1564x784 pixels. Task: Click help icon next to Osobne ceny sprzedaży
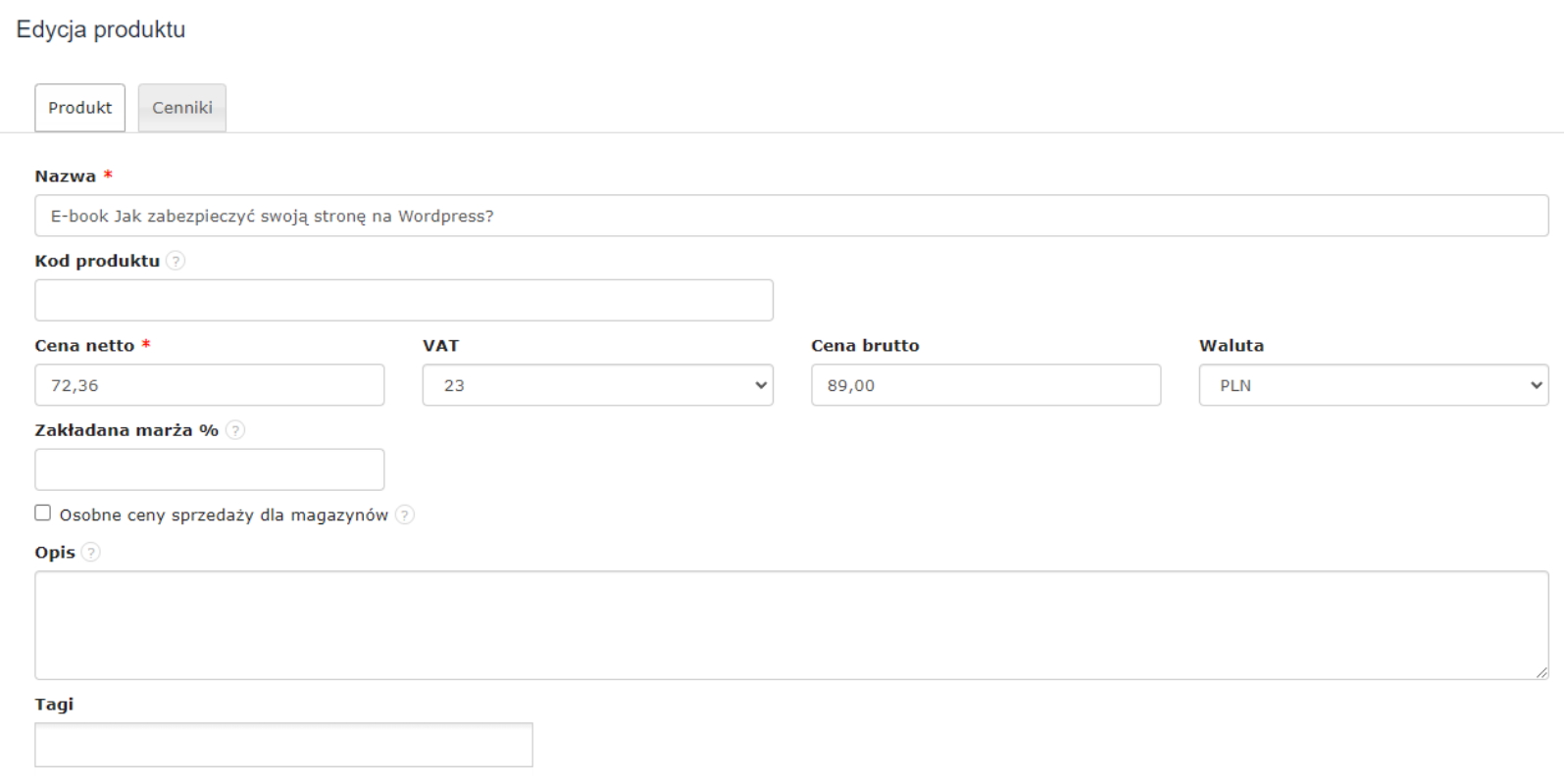[405, 514]
